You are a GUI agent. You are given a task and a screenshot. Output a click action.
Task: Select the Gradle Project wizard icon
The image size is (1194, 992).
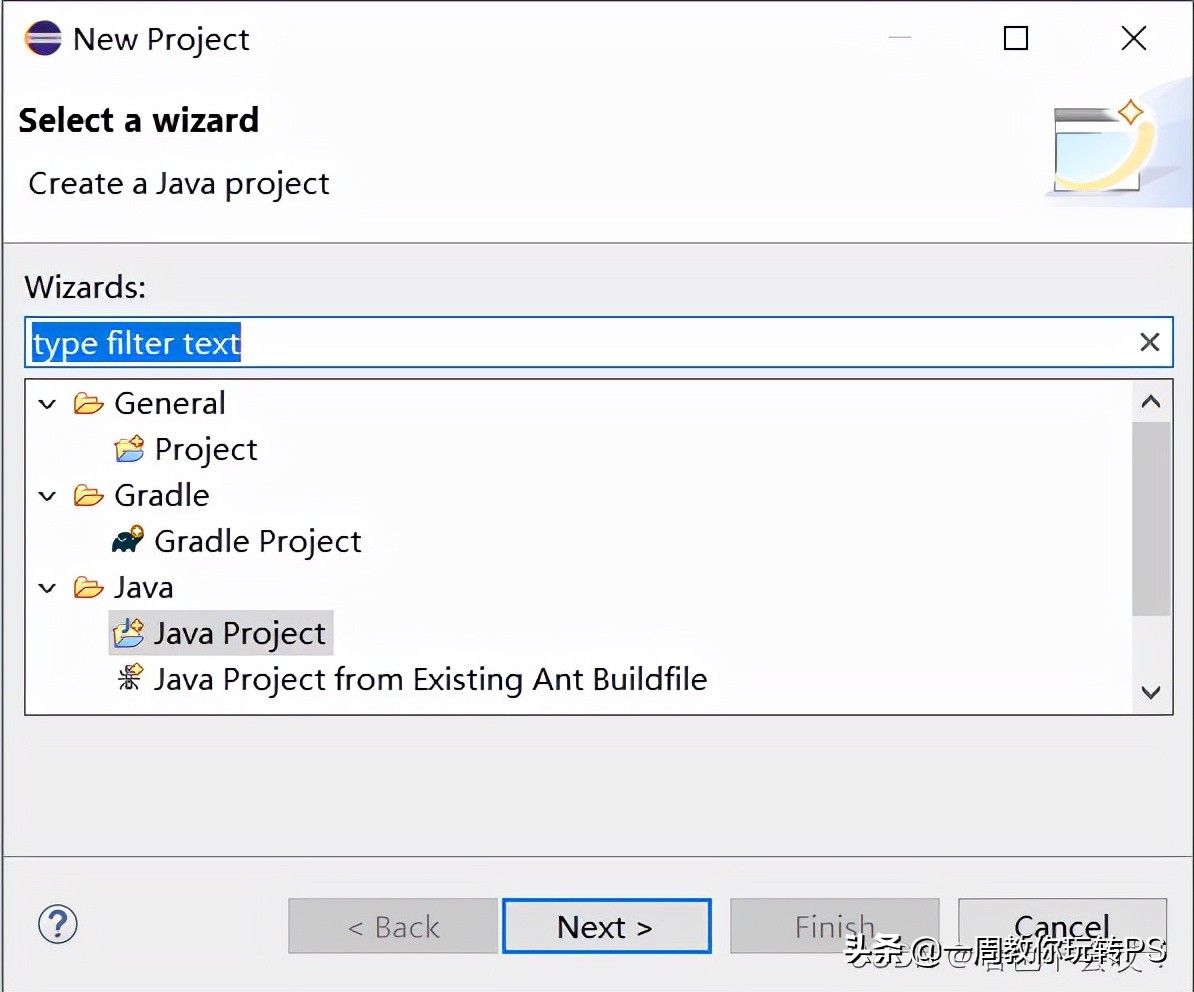pos(128,539)
